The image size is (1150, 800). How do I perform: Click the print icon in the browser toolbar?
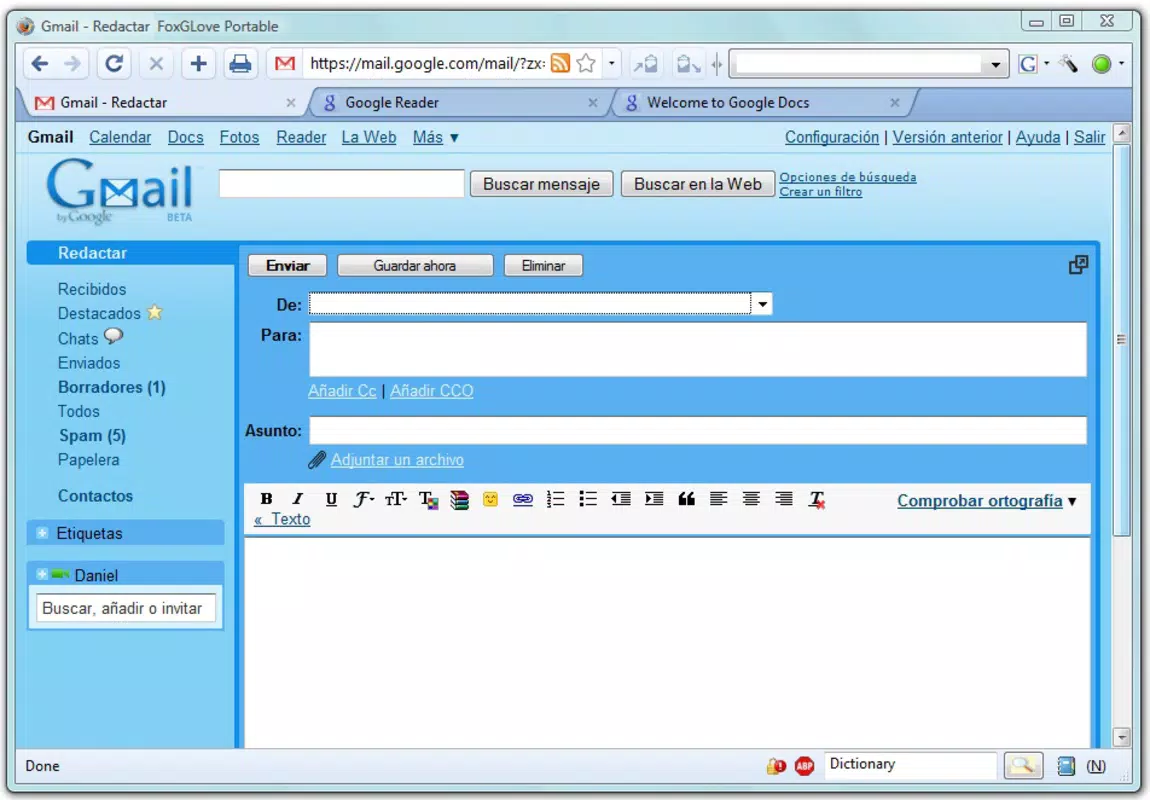(x=240, y=64)
